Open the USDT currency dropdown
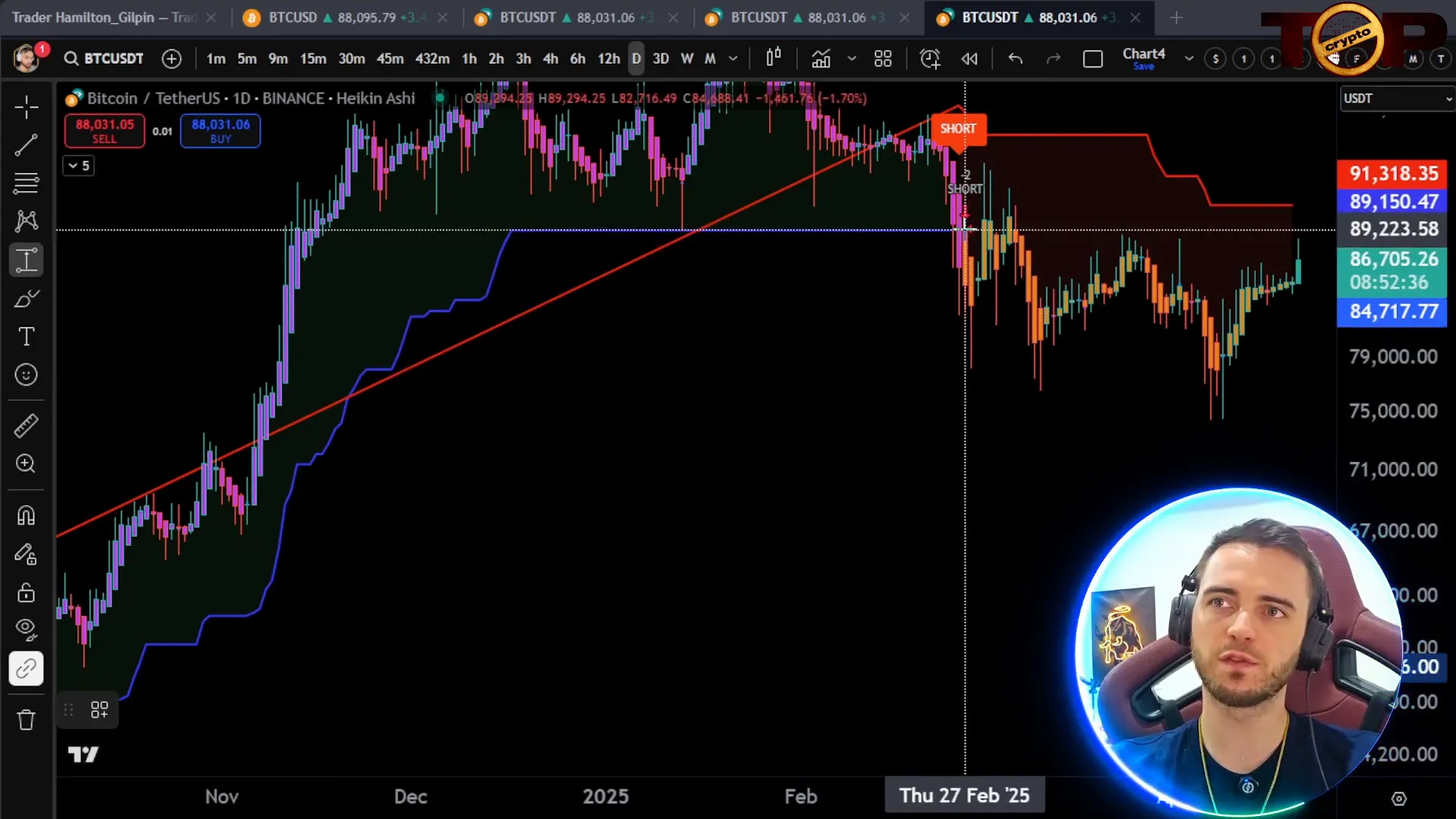Screen dimensions: 1456x819 1397,99
